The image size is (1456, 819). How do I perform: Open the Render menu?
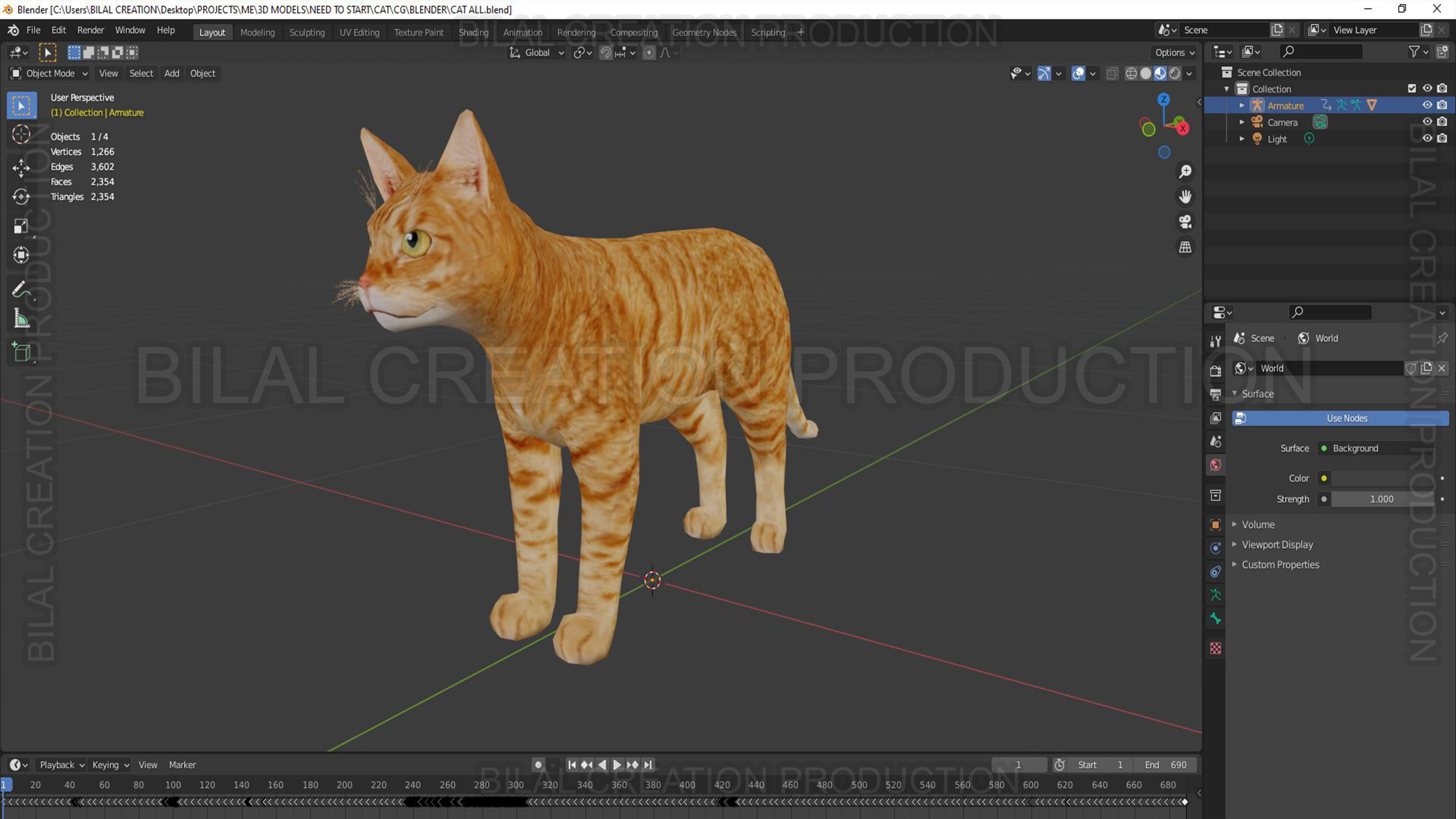click(x=91, y=30)
